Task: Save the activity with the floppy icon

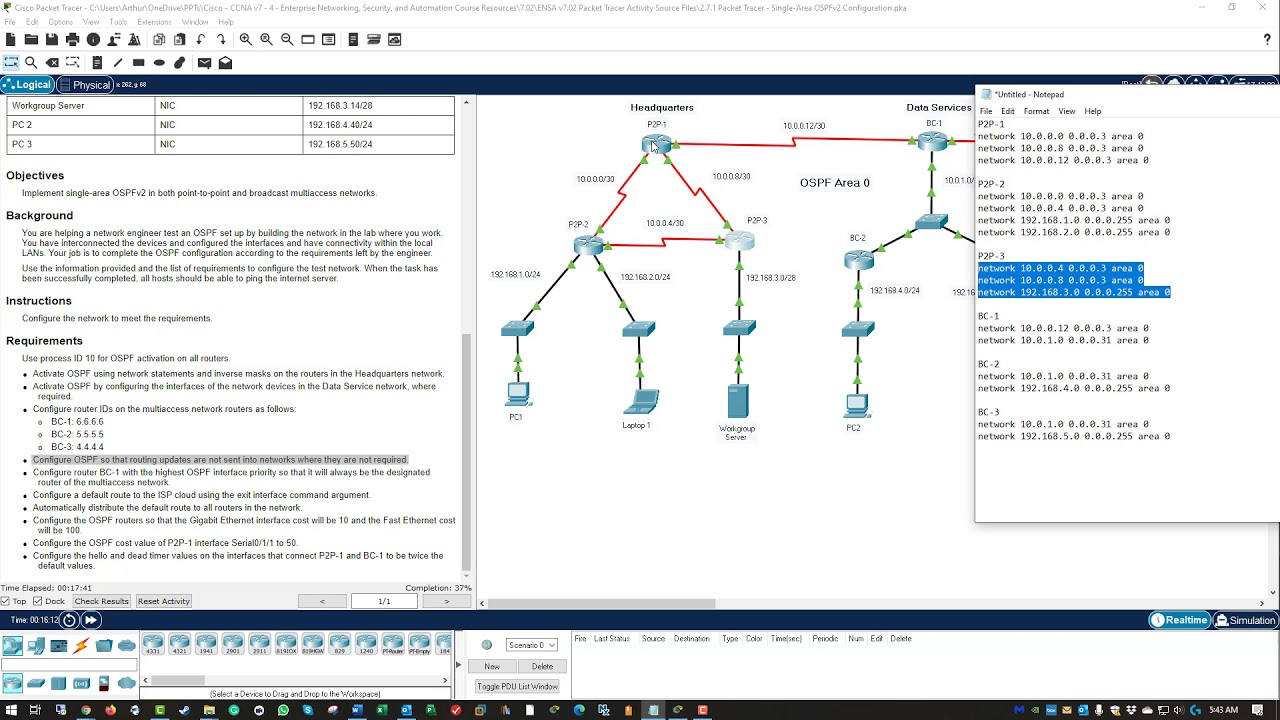Action: point(52,39)
